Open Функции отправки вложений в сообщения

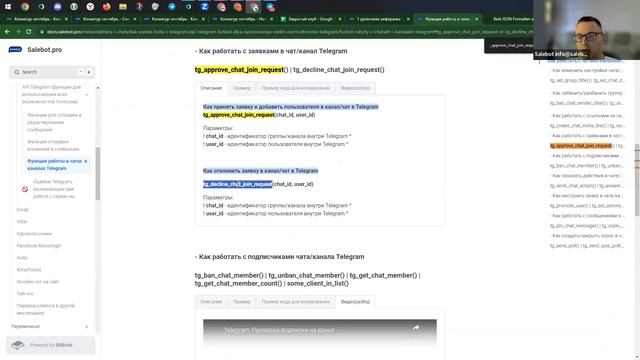click(x=53, y=145)
